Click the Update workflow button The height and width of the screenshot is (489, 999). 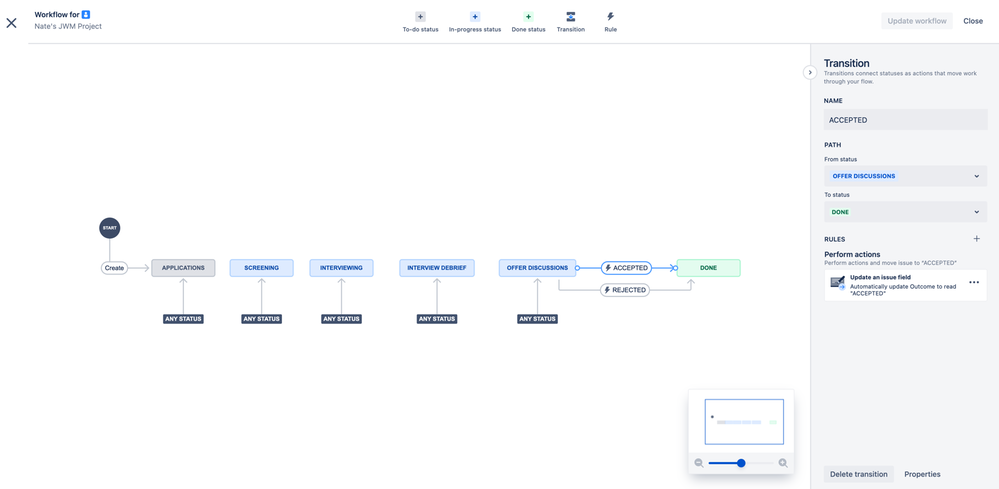click(917, 21)
